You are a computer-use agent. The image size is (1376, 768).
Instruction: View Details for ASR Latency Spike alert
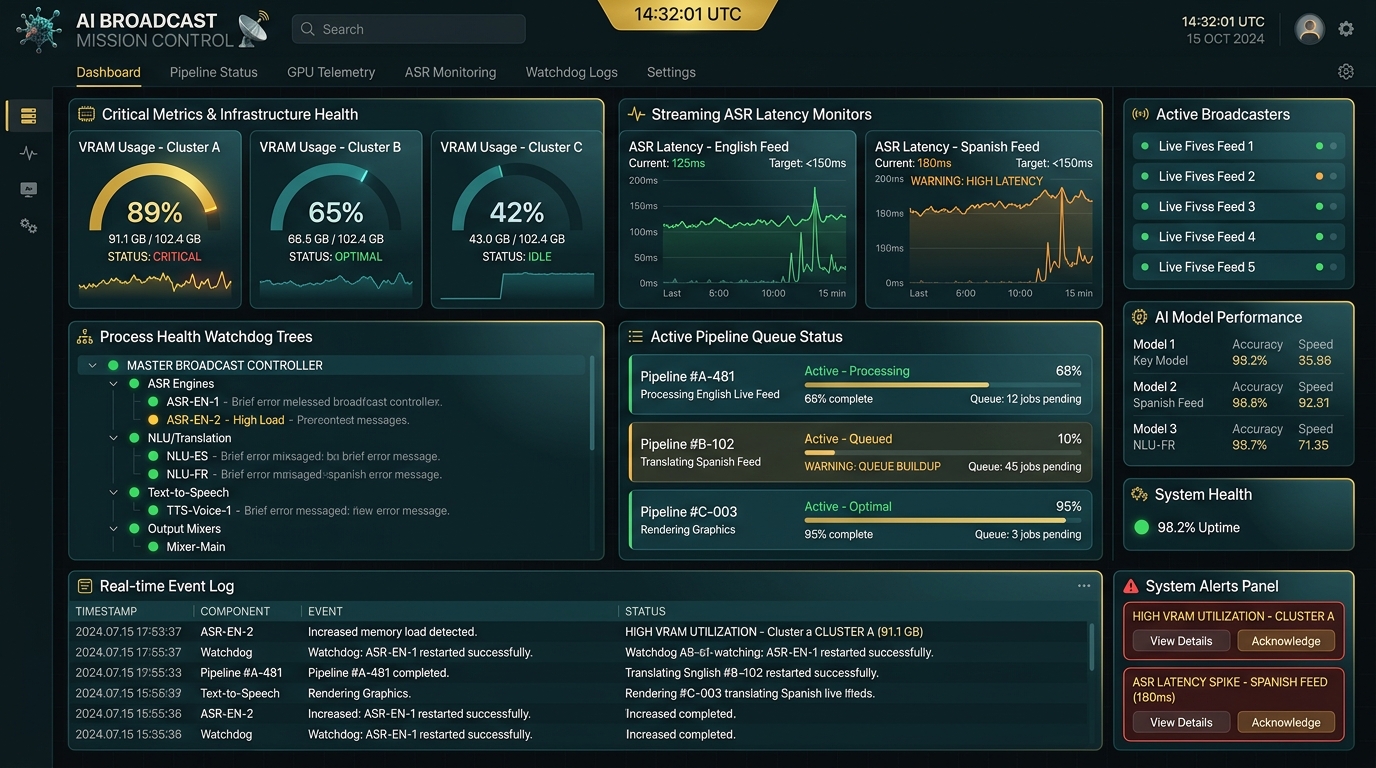1181,722
